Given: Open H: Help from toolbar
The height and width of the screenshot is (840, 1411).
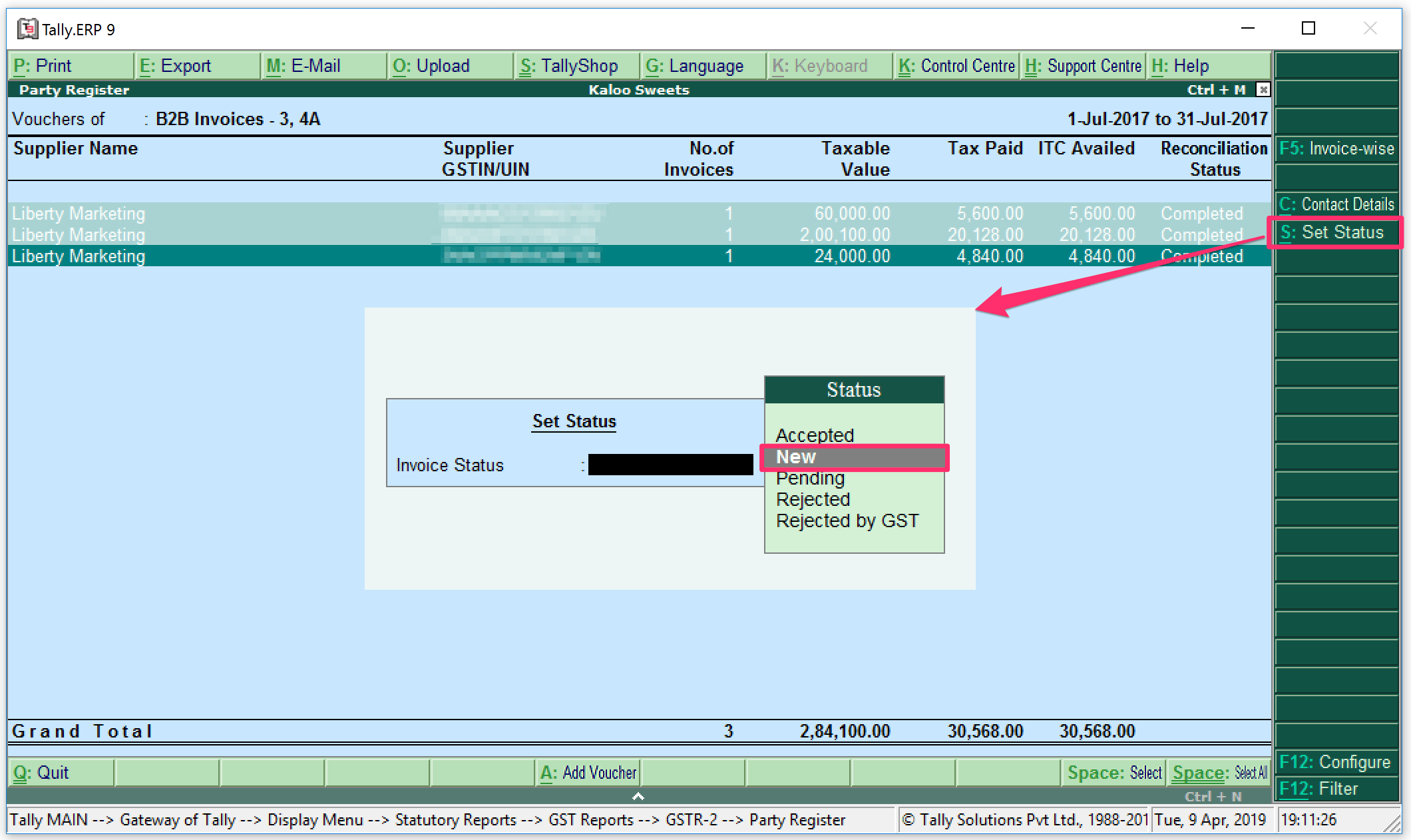Looking at the screenshot, I should (x=1179, y=66).
